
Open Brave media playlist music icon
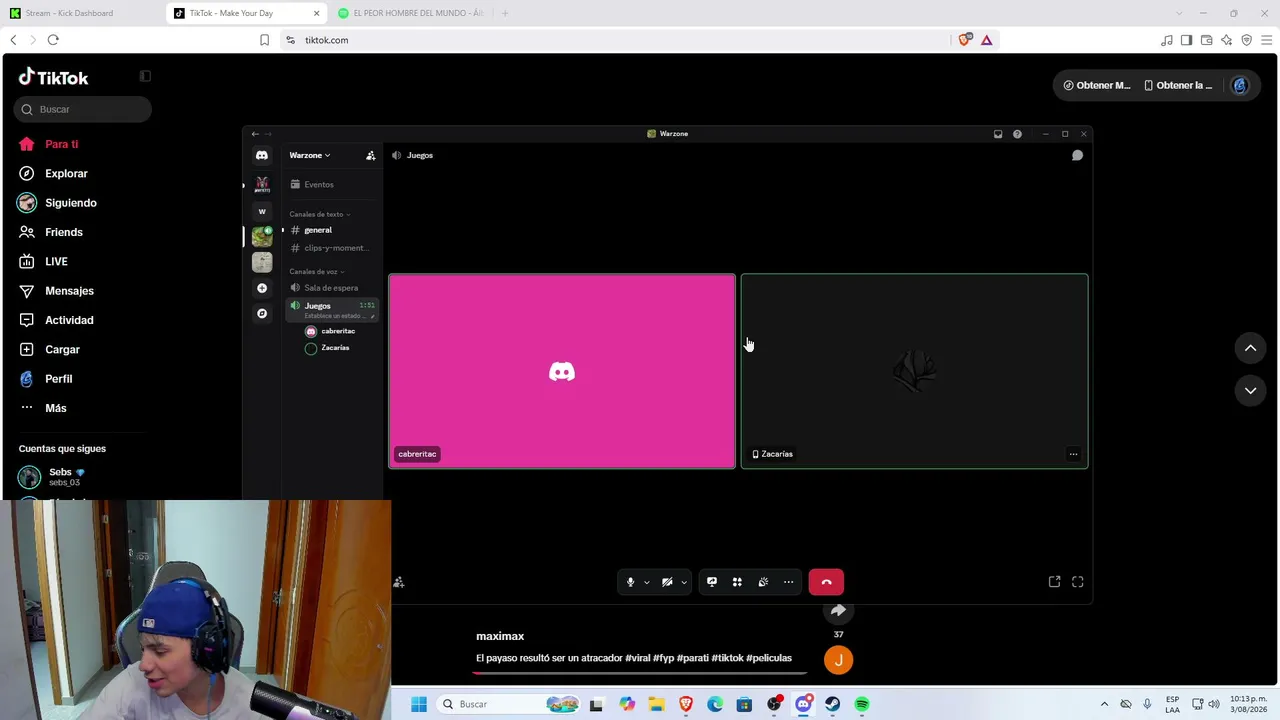tap(1167, 40)
